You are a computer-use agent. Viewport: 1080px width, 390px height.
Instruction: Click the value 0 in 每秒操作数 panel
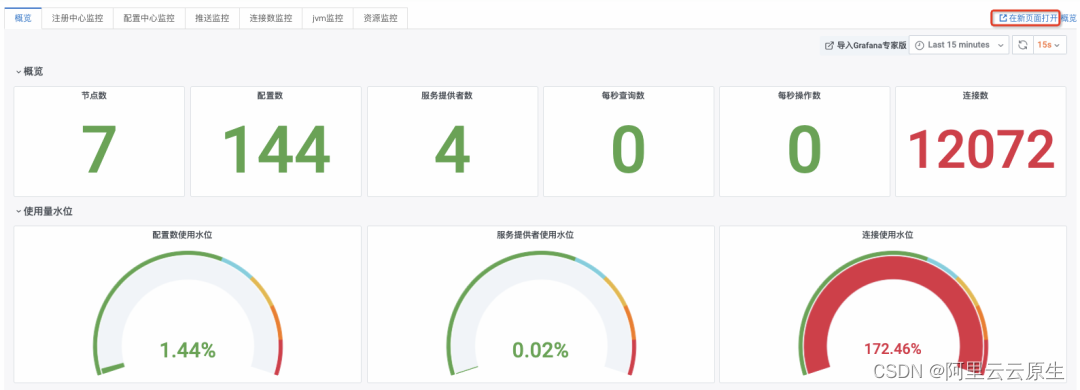804,149
